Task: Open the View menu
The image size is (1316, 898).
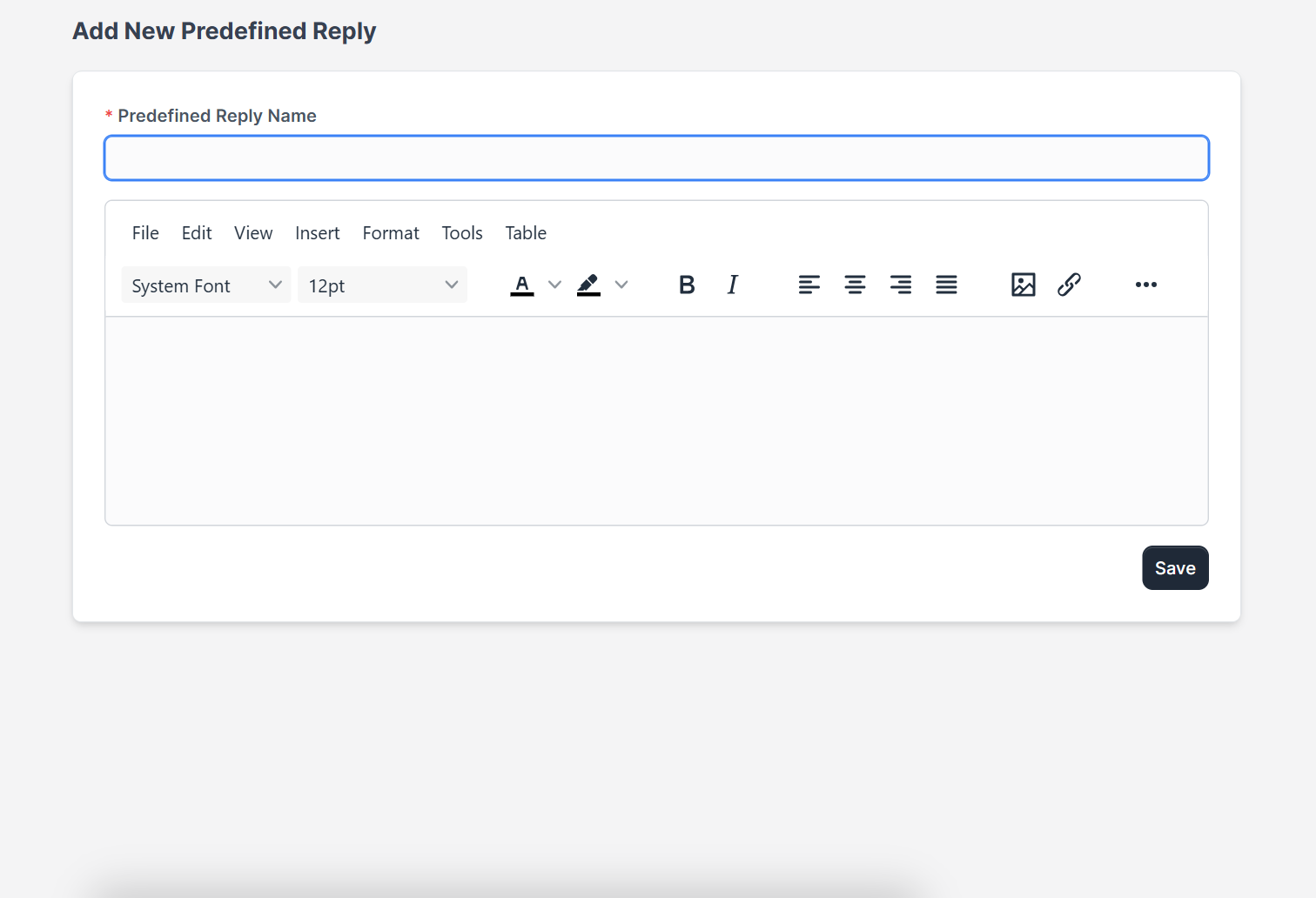Action: 253,233
